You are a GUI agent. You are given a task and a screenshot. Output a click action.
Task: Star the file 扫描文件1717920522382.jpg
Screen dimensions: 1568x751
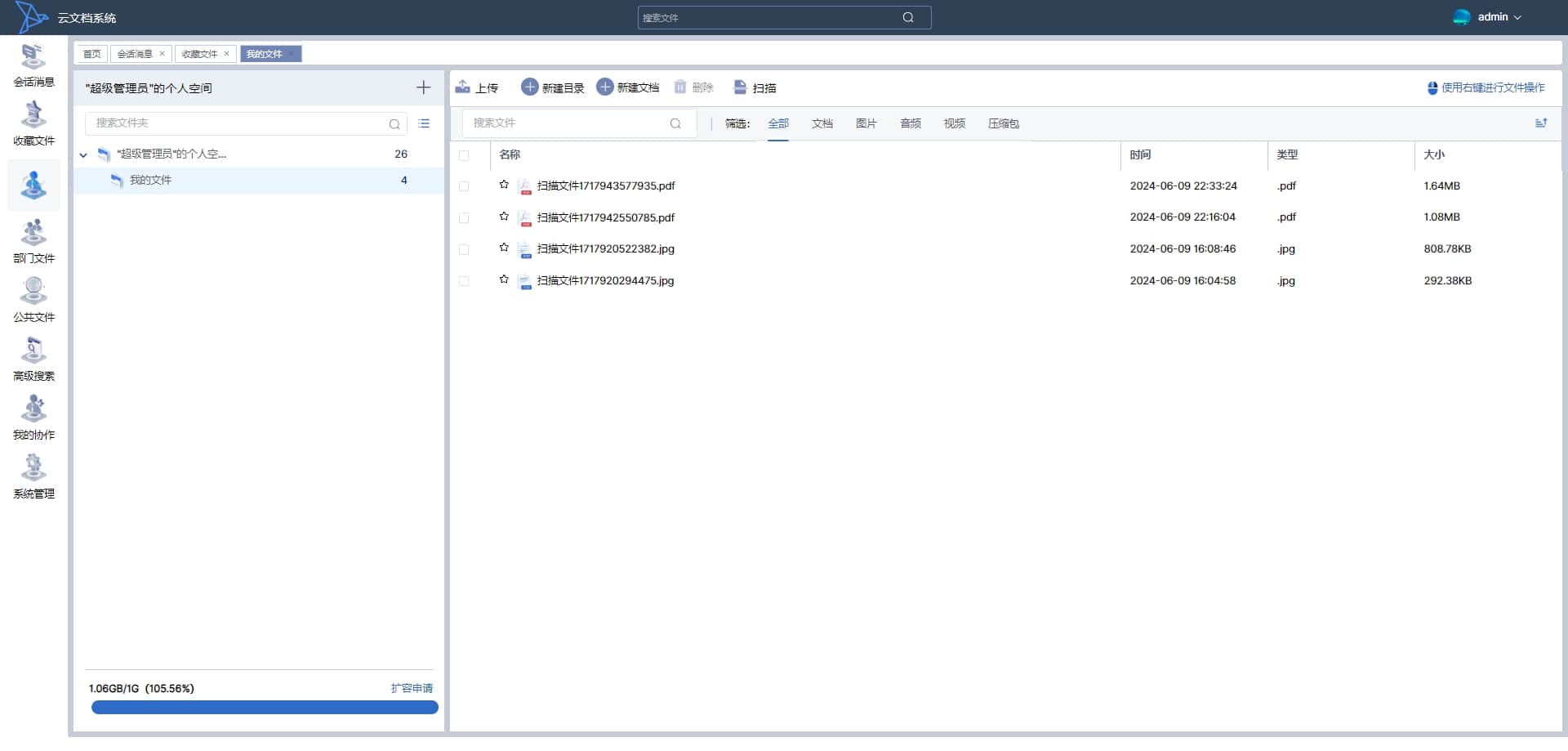click(504, 248)
